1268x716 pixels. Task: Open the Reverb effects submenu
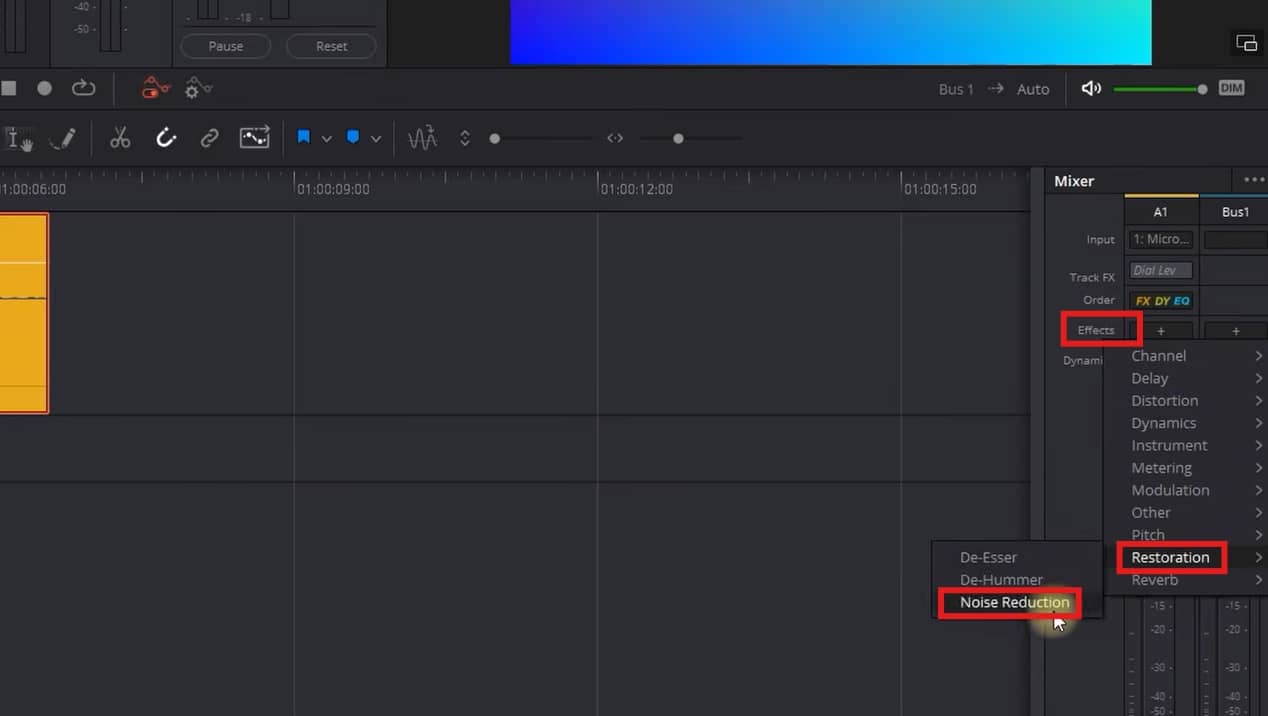click(x=1186, y=579)
